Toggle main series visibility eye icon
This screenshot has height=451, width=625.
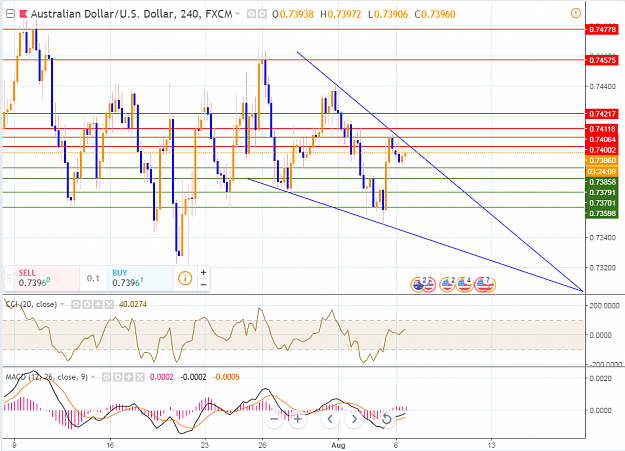click(x=251, y=14)
